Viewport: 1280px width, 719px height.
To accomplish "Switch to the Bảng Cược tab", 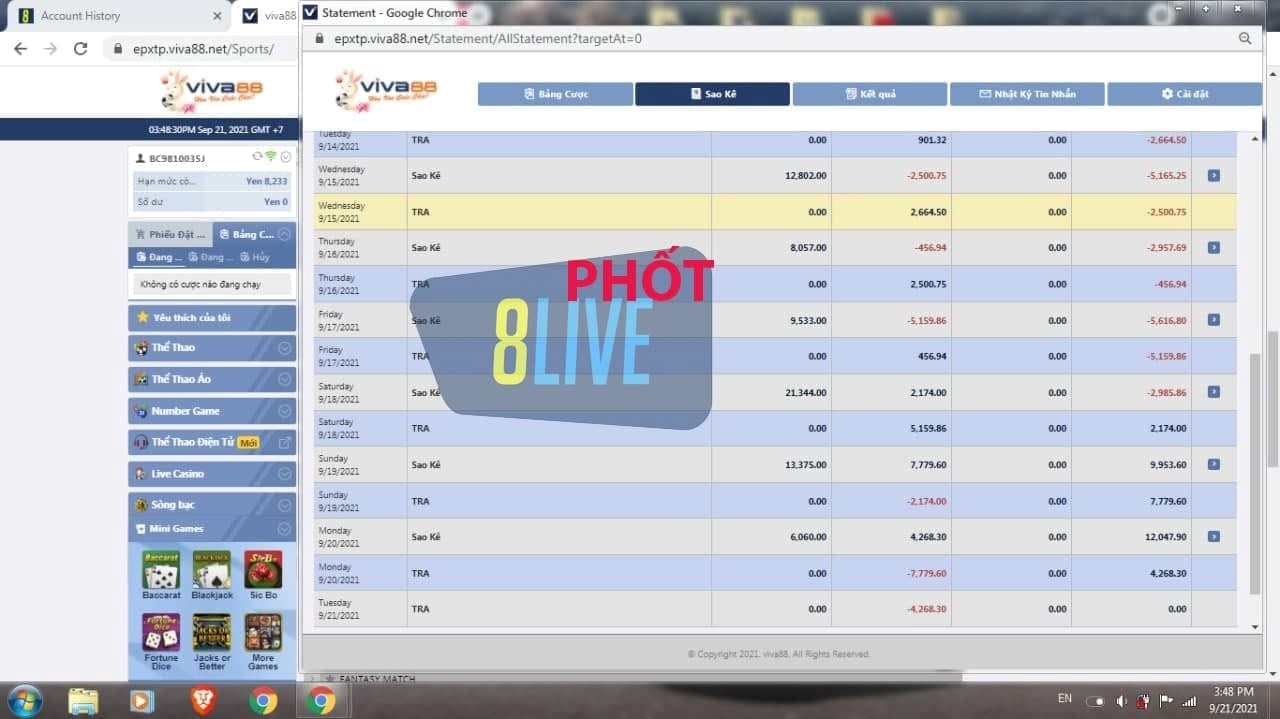I will pyautogui.click(x=555, y=94).
